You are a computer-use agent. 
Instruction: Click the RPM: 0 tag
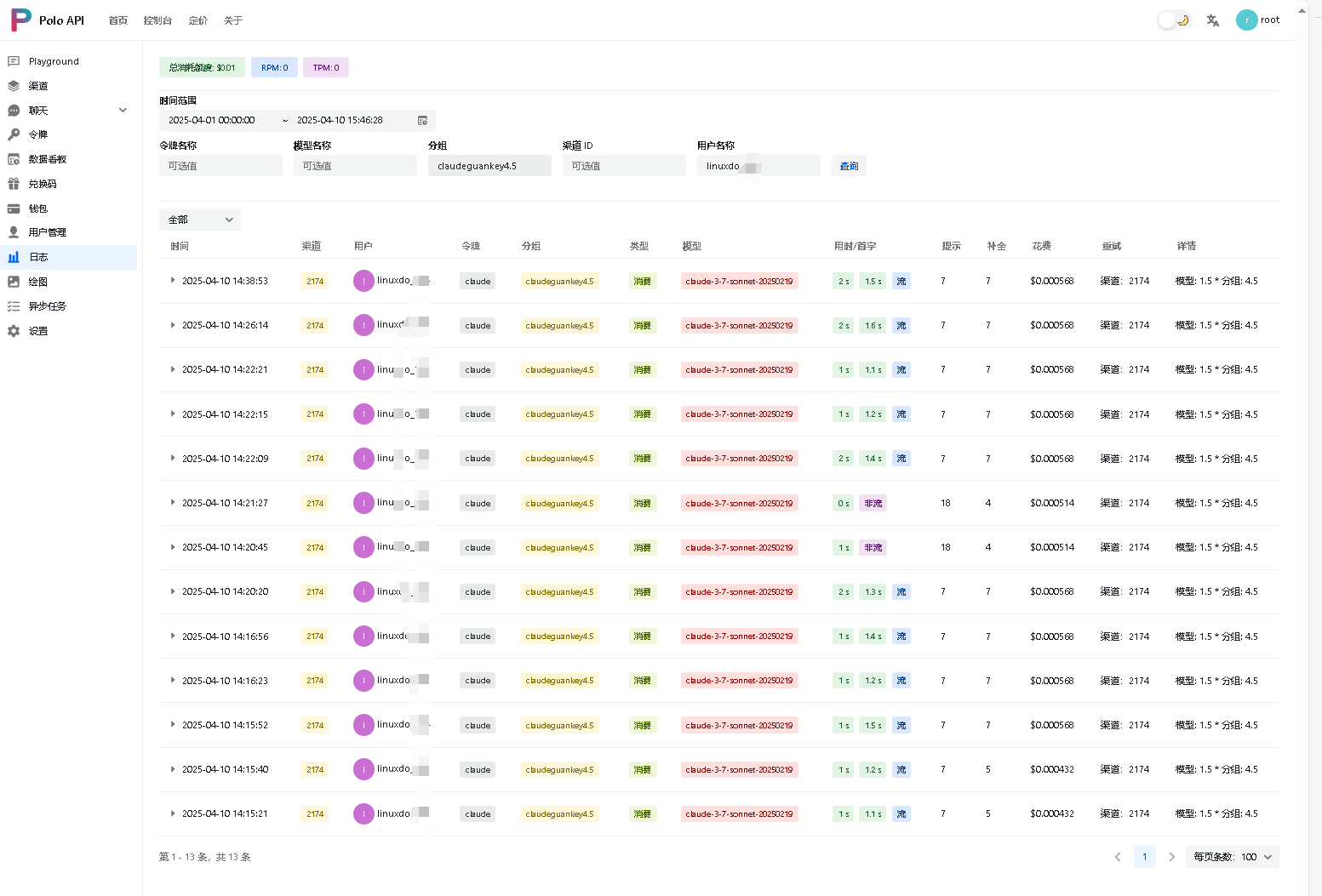(x=274, y=67)
